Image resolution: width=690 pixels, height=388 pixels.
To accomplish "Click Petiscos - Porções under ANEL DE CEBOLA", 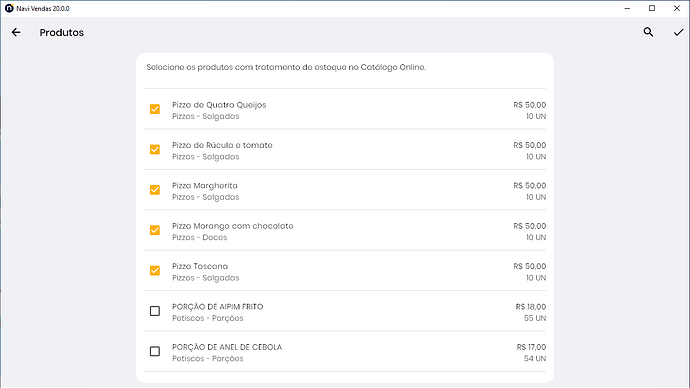I will click(208, 359).
